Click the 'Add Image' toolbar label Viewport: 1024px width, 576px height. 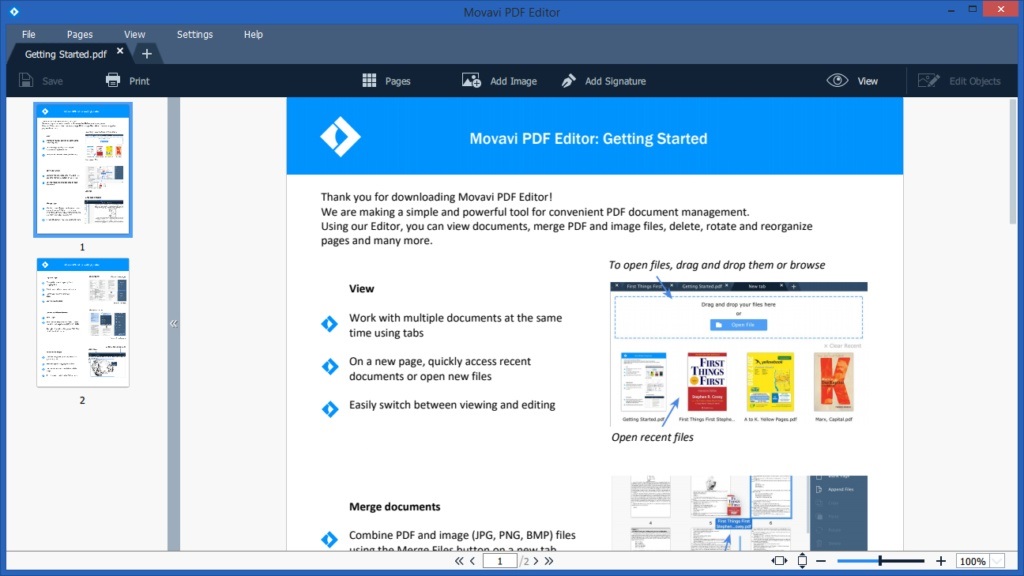513,81
